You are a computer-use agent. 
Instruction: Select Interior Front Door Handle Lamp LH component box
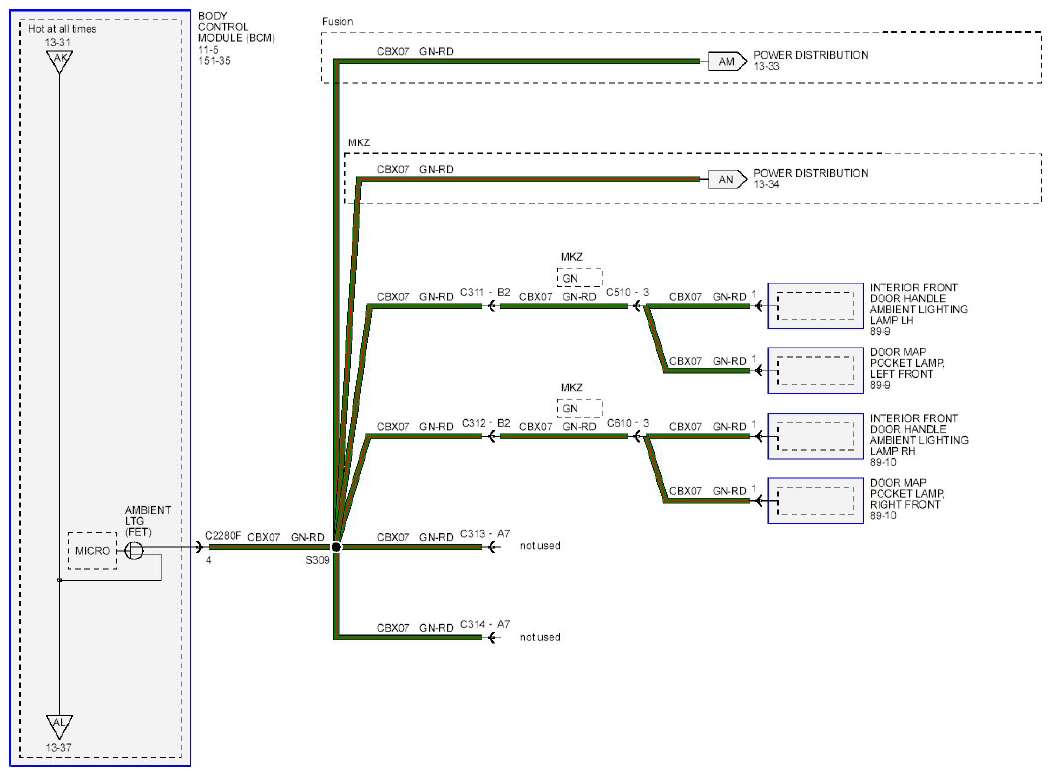click(815, 306)
